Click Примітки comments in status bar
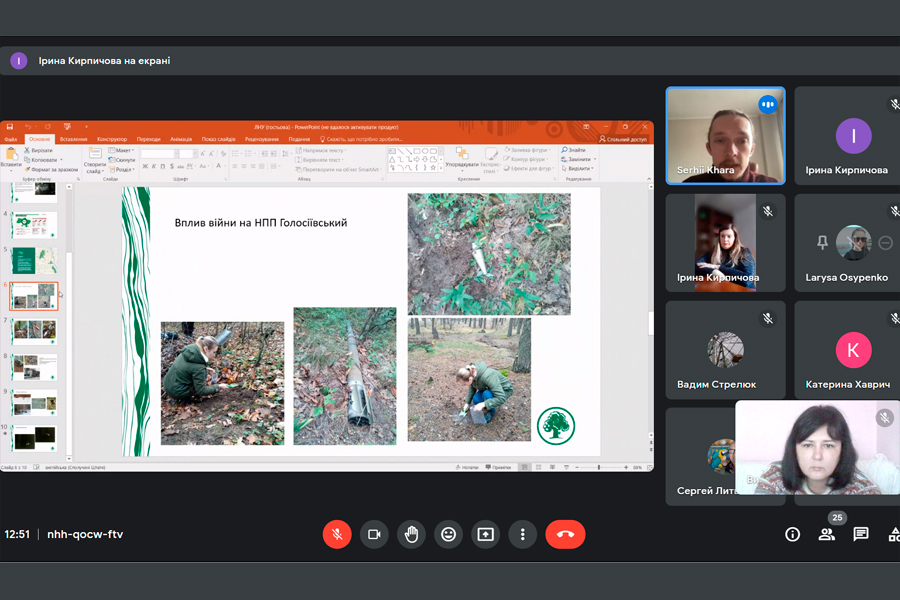 tap(498, 467)
